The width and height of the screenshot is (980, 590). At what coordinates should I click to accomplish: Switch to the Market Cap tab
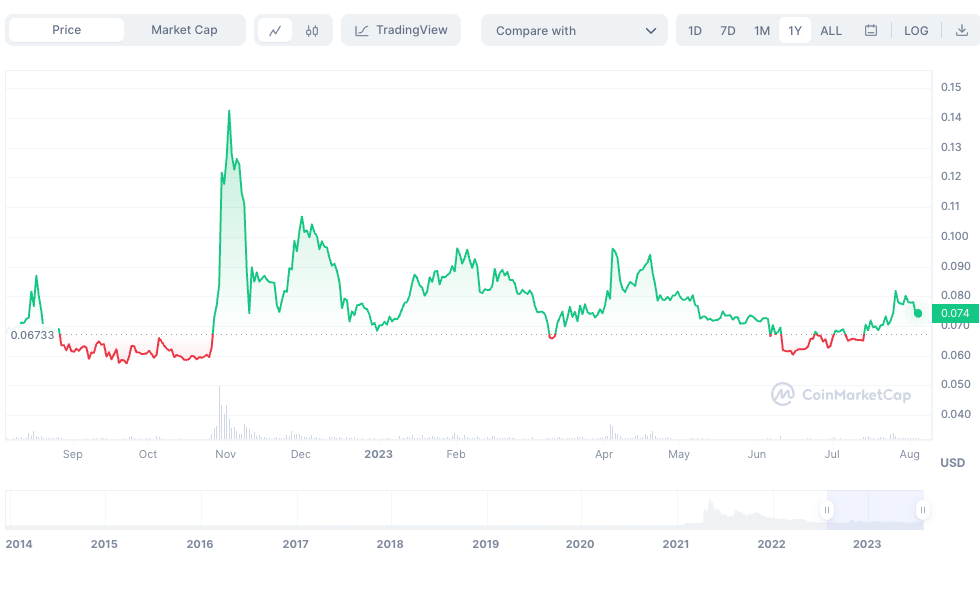[x=184, y=30]
